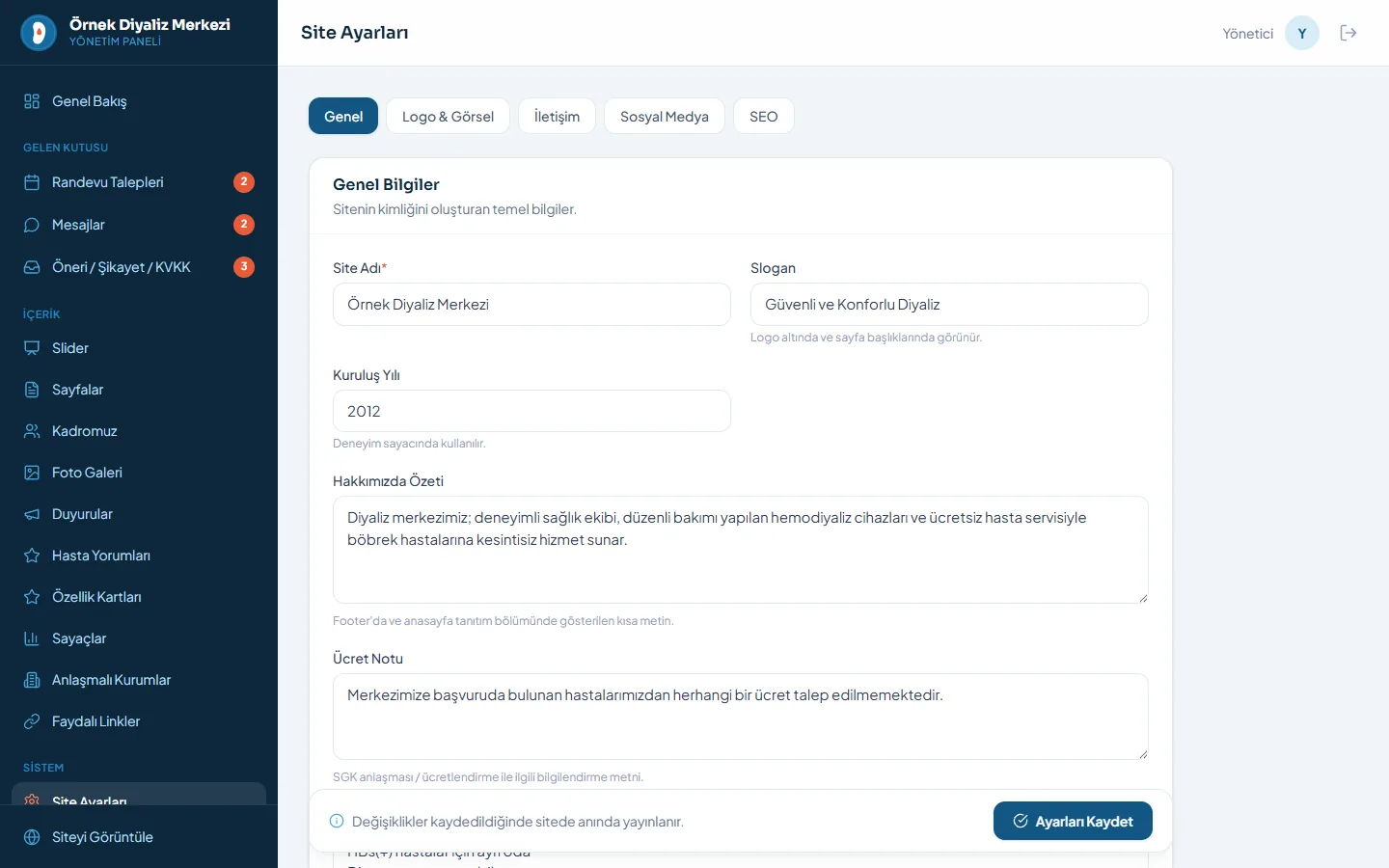Switch to the Genel tab

click(343, 116)
